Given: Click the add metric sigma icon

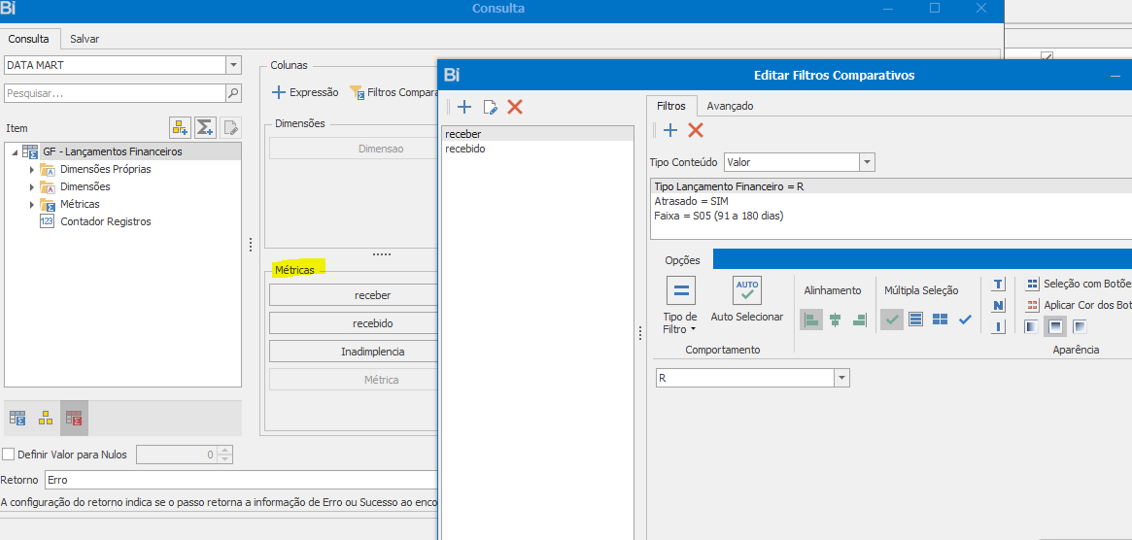Looking at the screenshot, I should tap(205, 128).
